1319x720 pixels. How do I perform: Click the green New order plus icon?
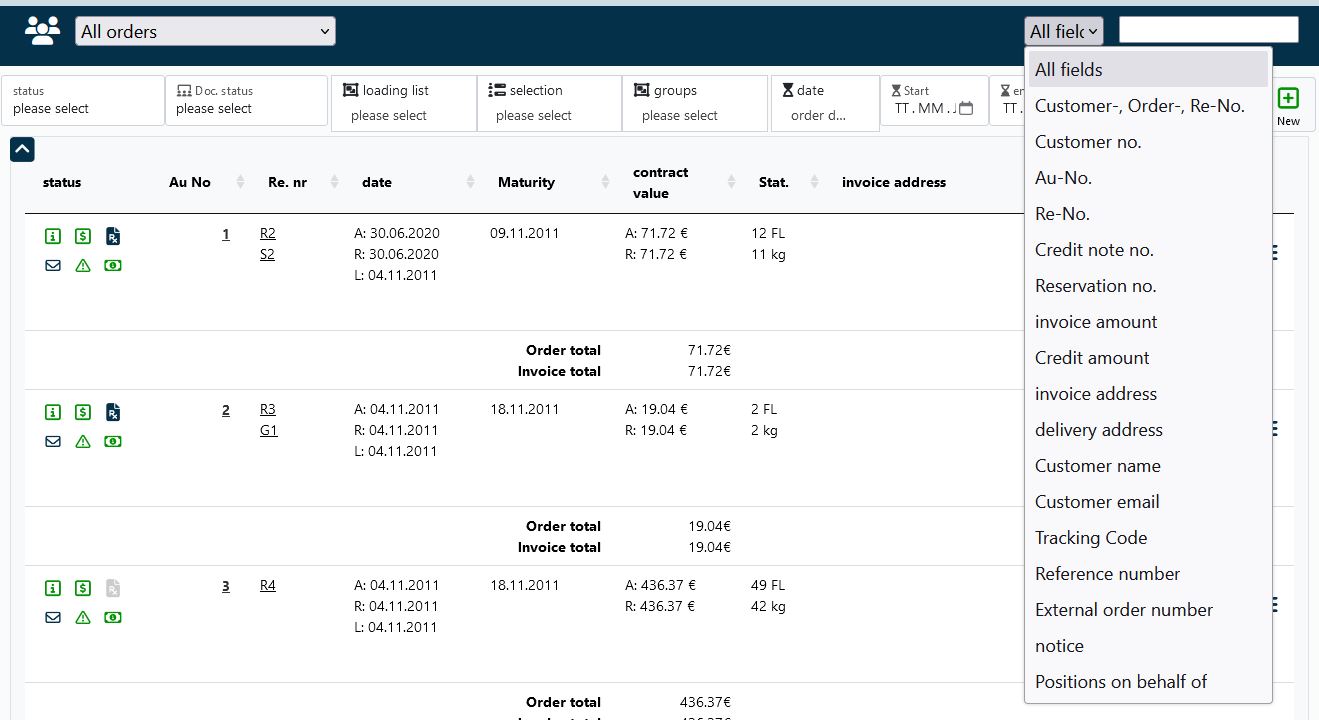click(x=1288, y=99)
